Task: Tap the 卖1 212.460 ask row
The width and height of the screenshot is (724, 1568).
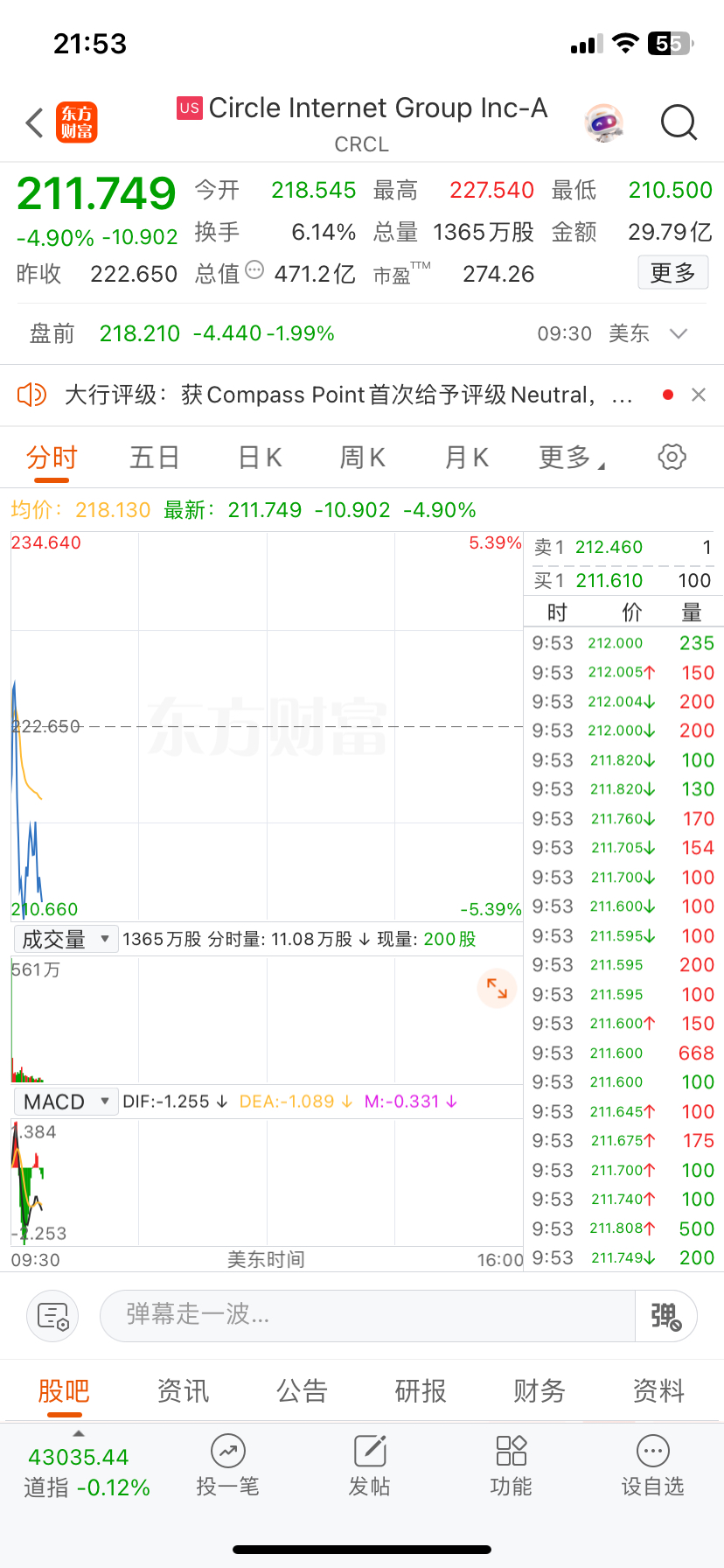Action: click(x=623, y=548)
